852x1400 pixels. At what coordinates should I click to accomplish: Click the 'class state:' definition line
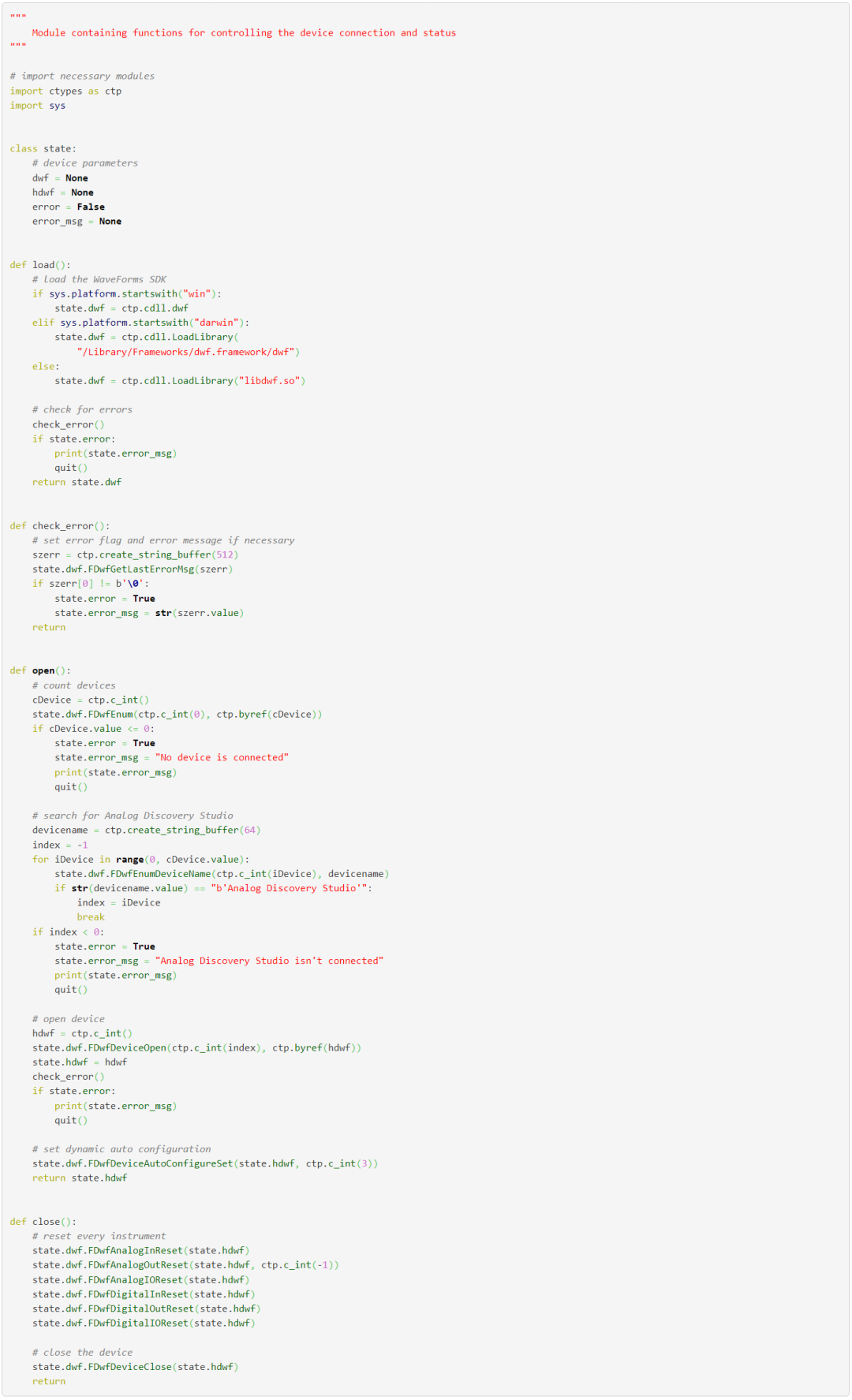coord(43,148)
